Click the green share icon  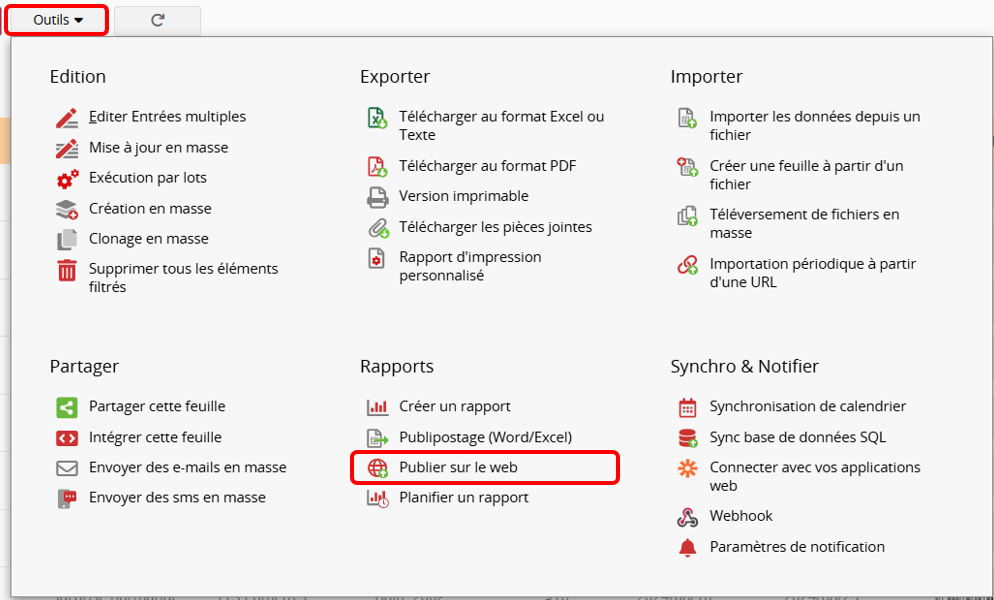tap(67, 407)
